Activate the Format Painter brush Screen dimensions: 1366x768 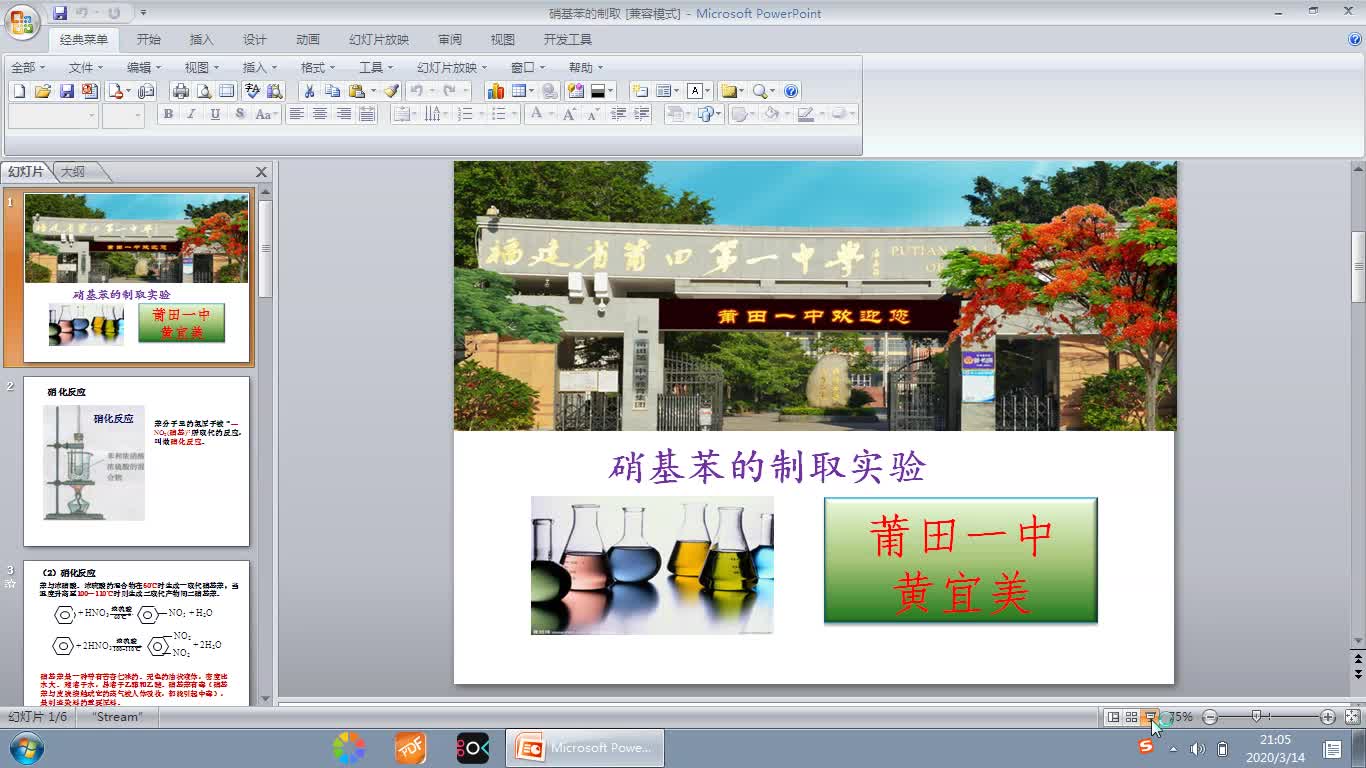(391, 91)
